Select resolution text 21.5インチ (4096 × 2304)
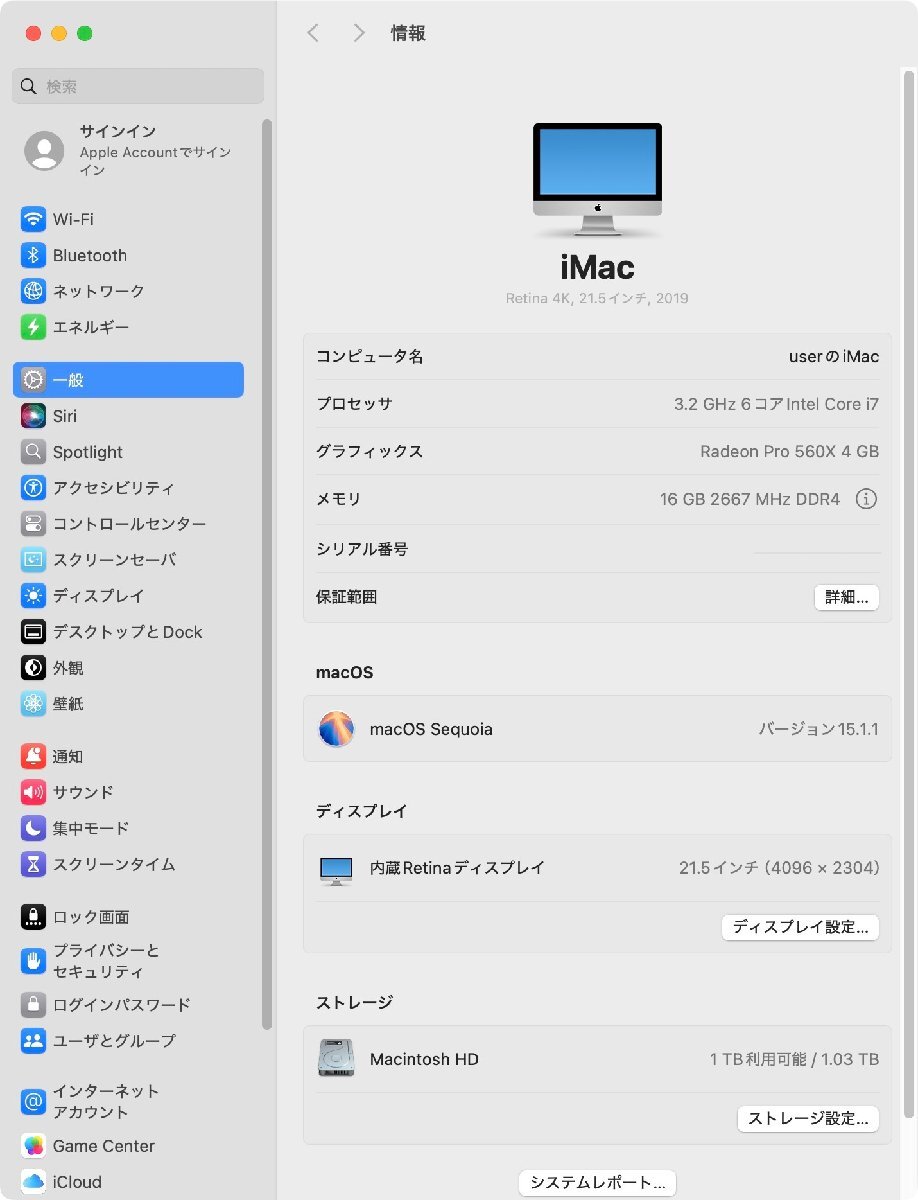 (x=779, y=868)
